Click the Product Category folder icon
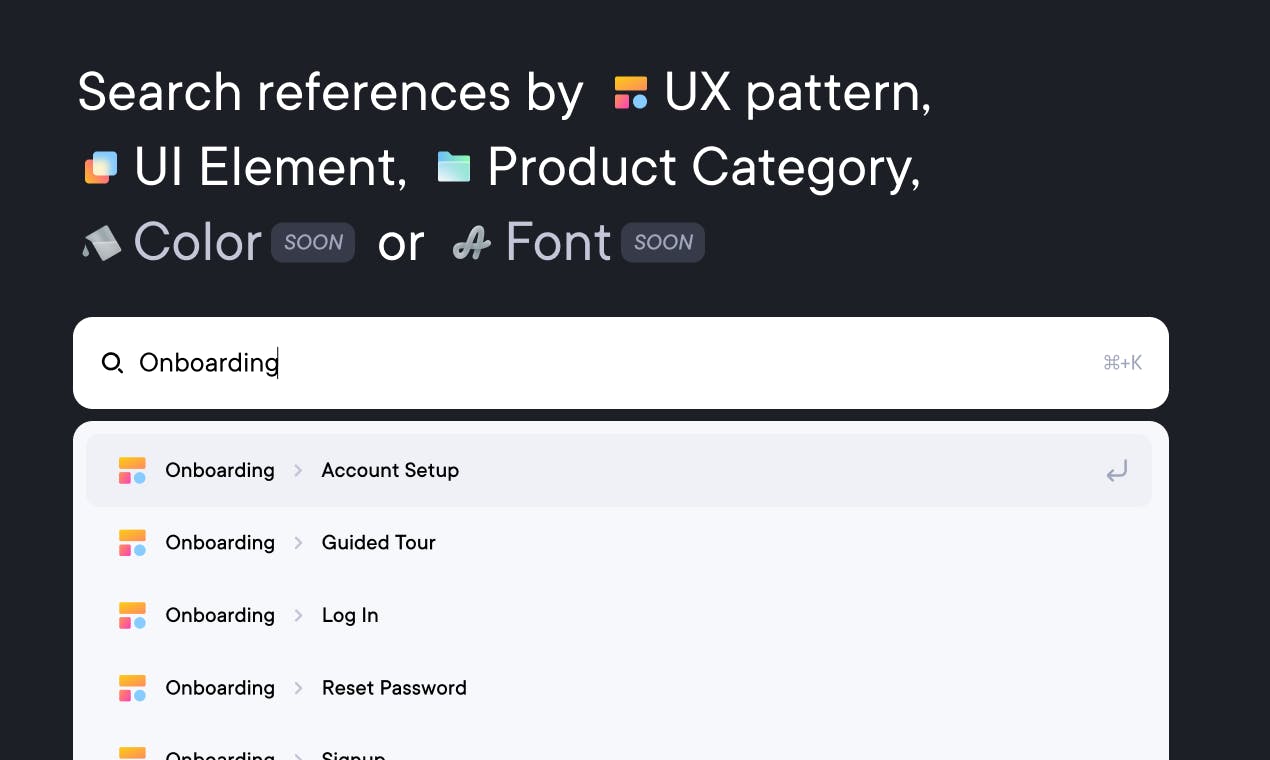This screenshot has height=760, width=1270. tap(454, 167)
